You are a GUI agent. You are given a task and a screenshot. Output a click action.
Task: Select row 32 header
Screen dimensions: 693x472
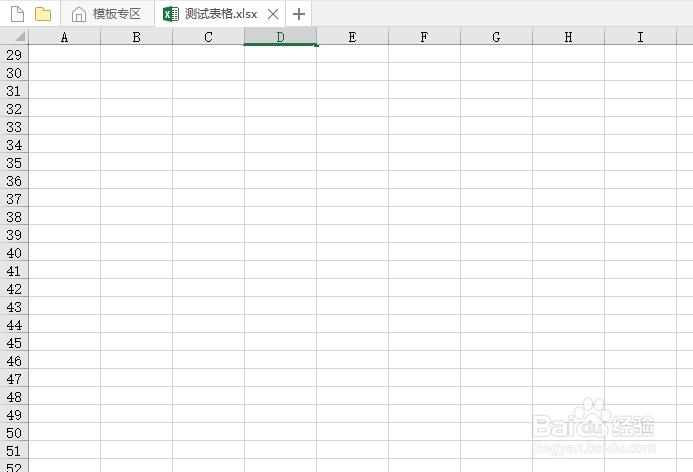click(14, 109)
